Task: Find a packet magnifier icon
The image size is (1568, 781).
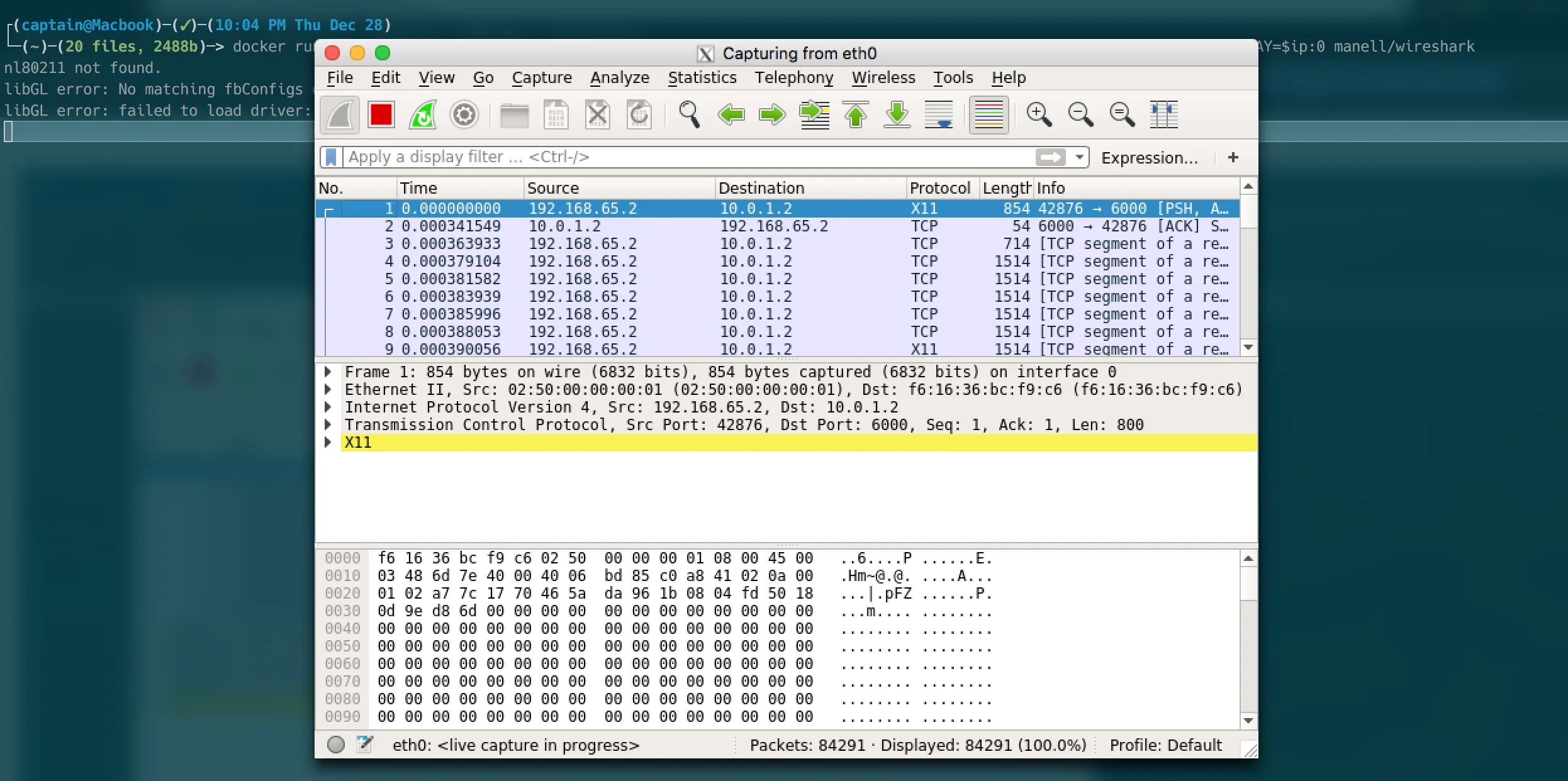Action: [x=690, y=115]
